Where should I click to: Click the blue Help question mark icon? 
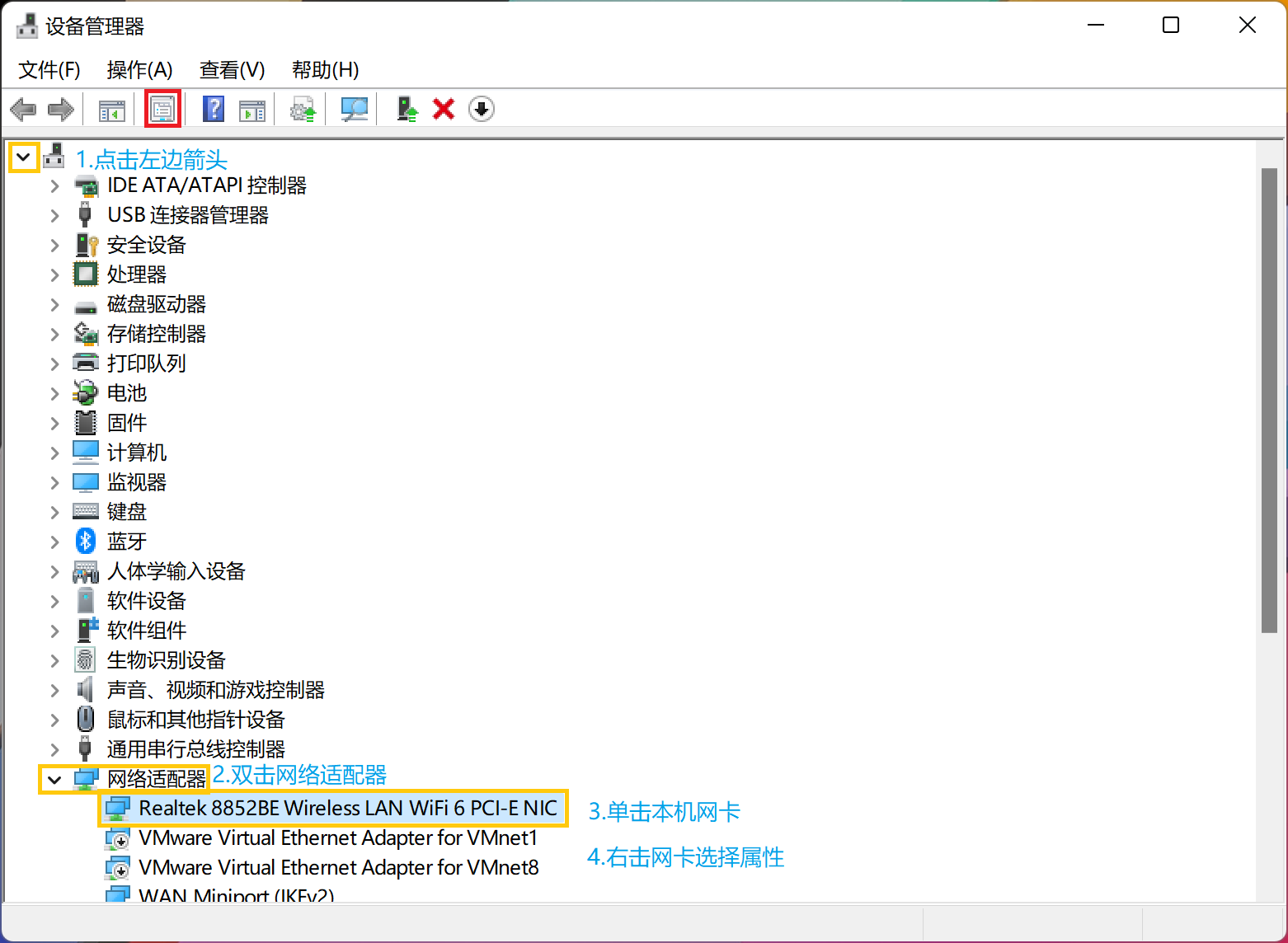pos(214,109)
